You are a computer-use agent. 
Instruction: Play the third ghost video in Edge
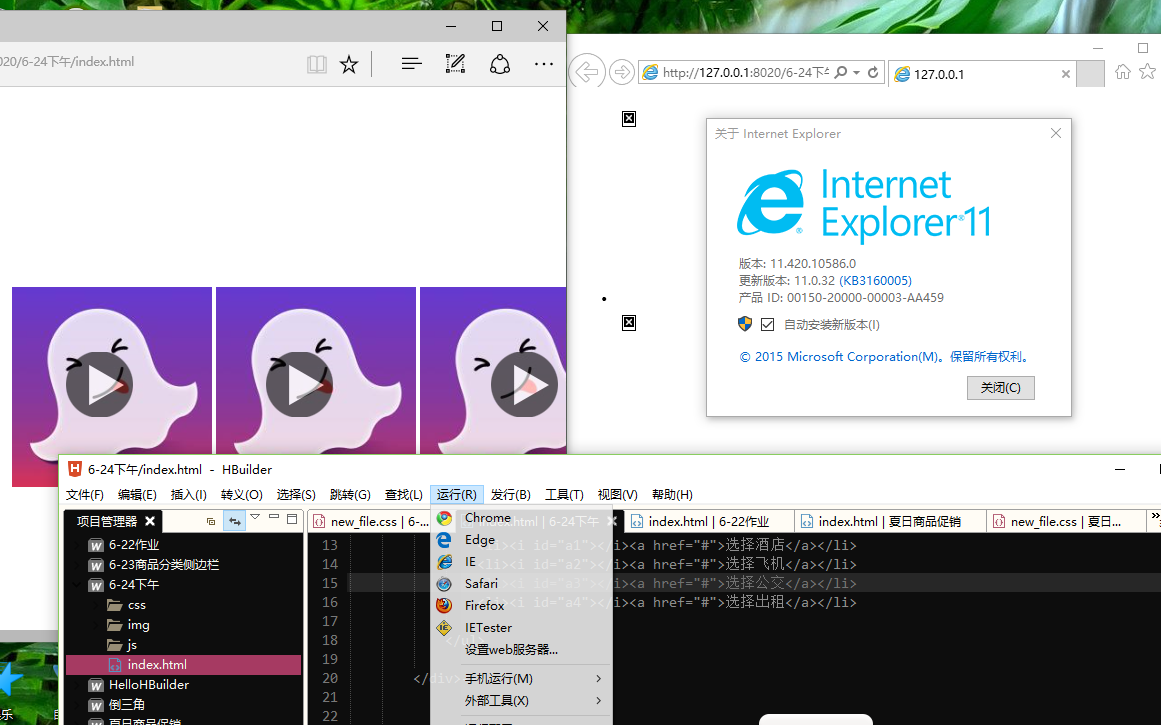click(524, 384)
